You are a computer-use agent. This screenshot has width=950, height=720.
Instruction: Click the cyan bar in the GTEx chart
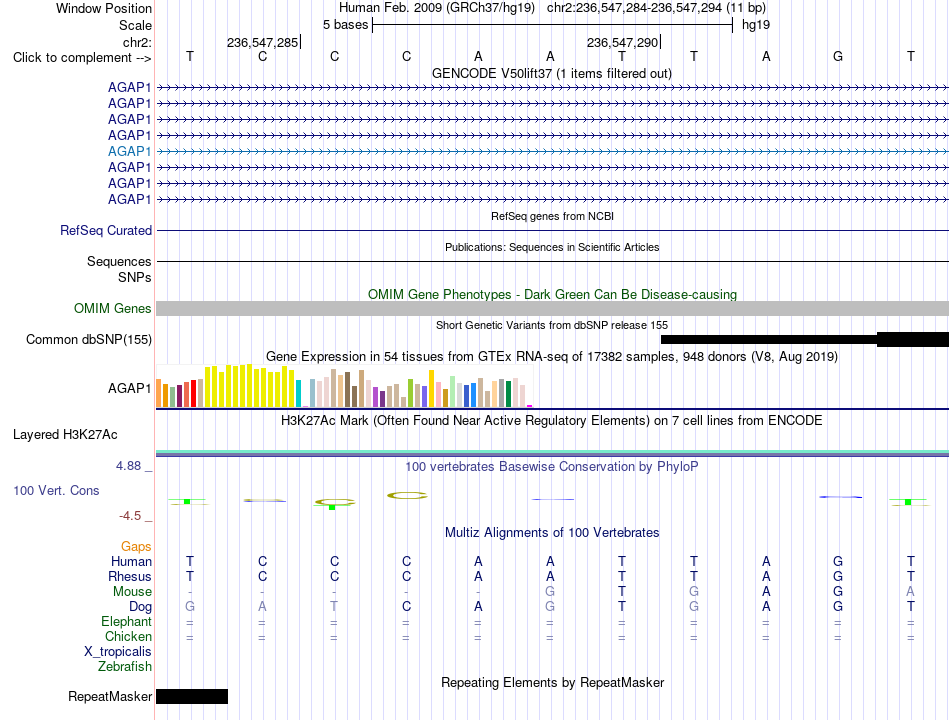[298, 393]
